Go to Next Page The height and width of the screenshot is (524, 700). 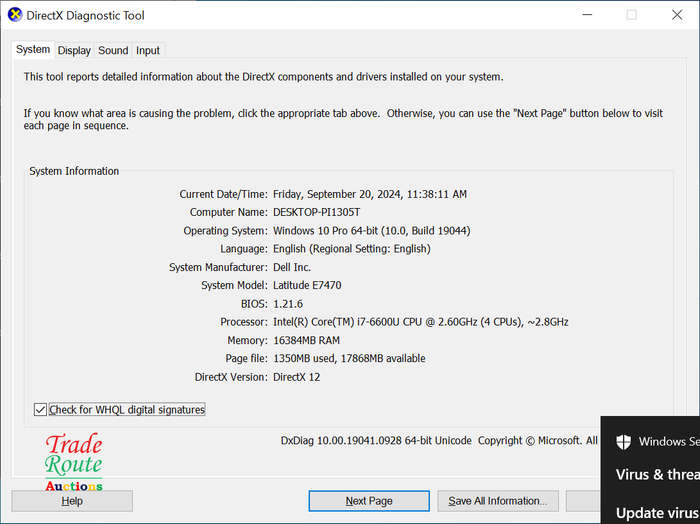369,501
